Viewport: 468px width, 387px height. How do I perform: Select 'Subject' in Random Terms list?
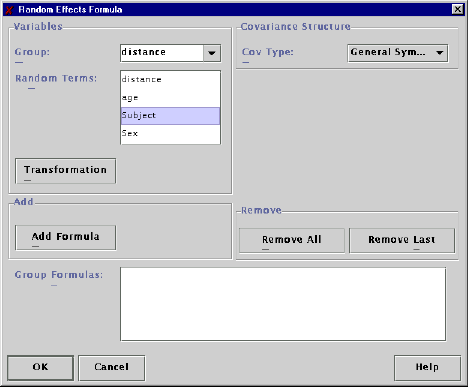pyautogui.click(x=170, y=116)
